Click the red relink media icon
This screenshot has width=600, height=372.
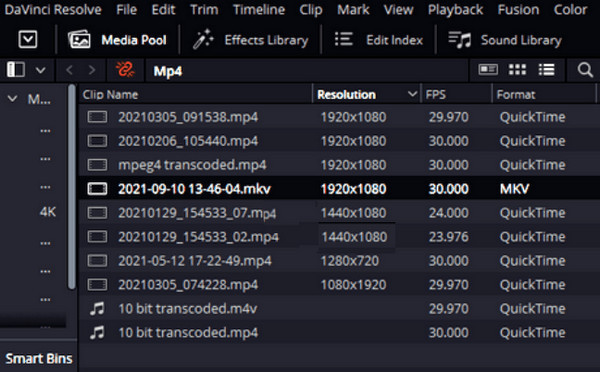[x=126, y=70]
